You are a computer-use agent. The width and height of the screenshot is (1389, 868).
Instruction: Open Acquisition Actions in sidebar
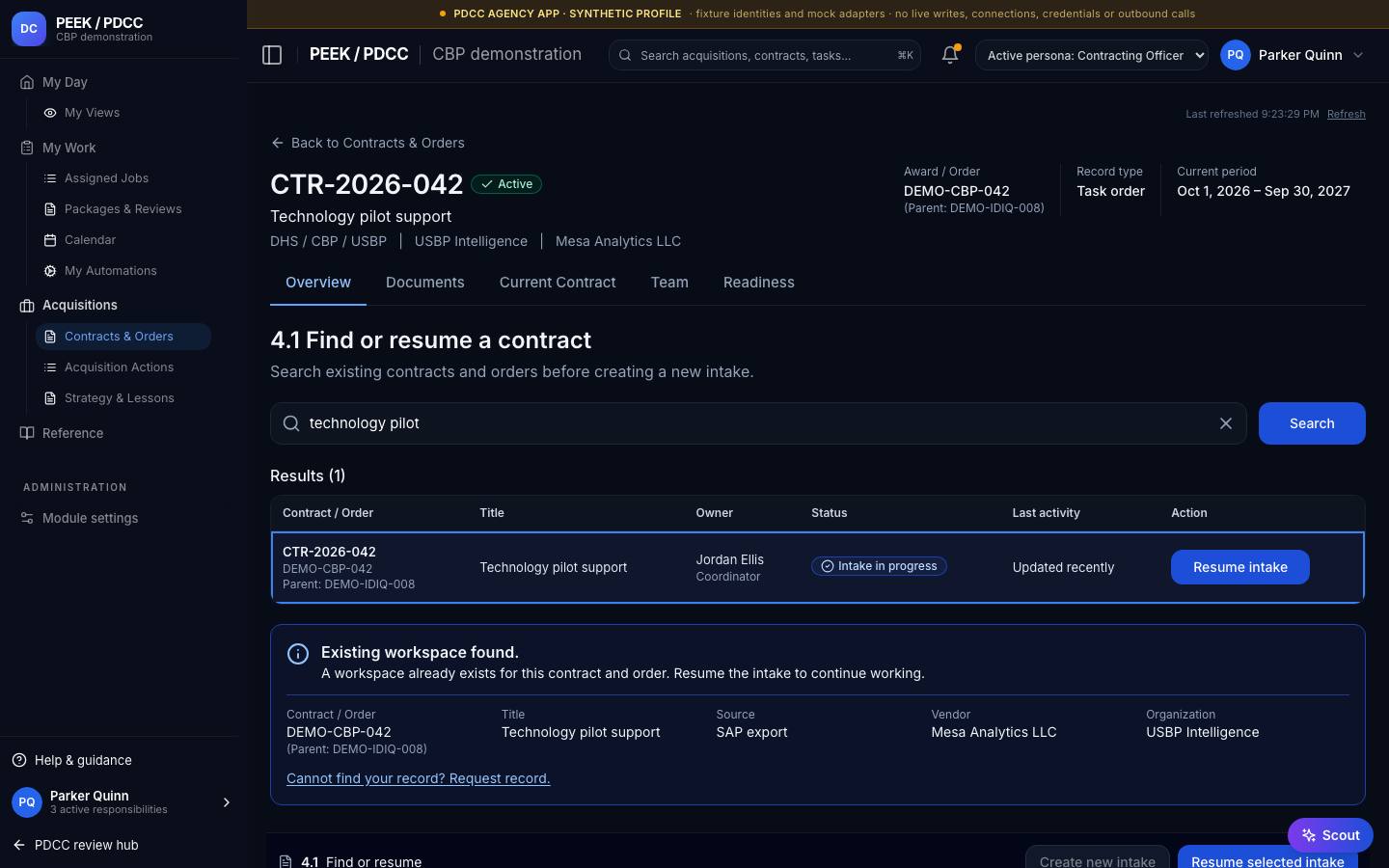click(x=123, y=367)
